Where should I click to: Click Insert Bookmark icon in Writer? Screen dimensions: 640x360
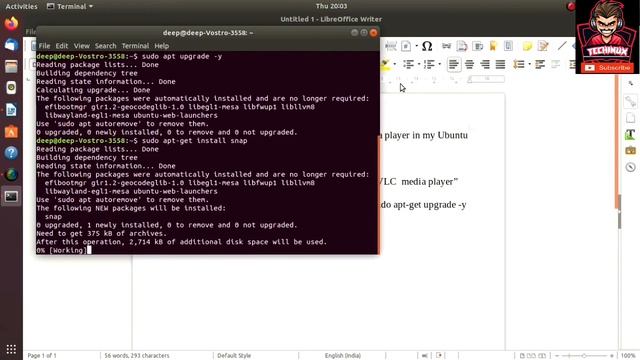click(x=493, y=46)
